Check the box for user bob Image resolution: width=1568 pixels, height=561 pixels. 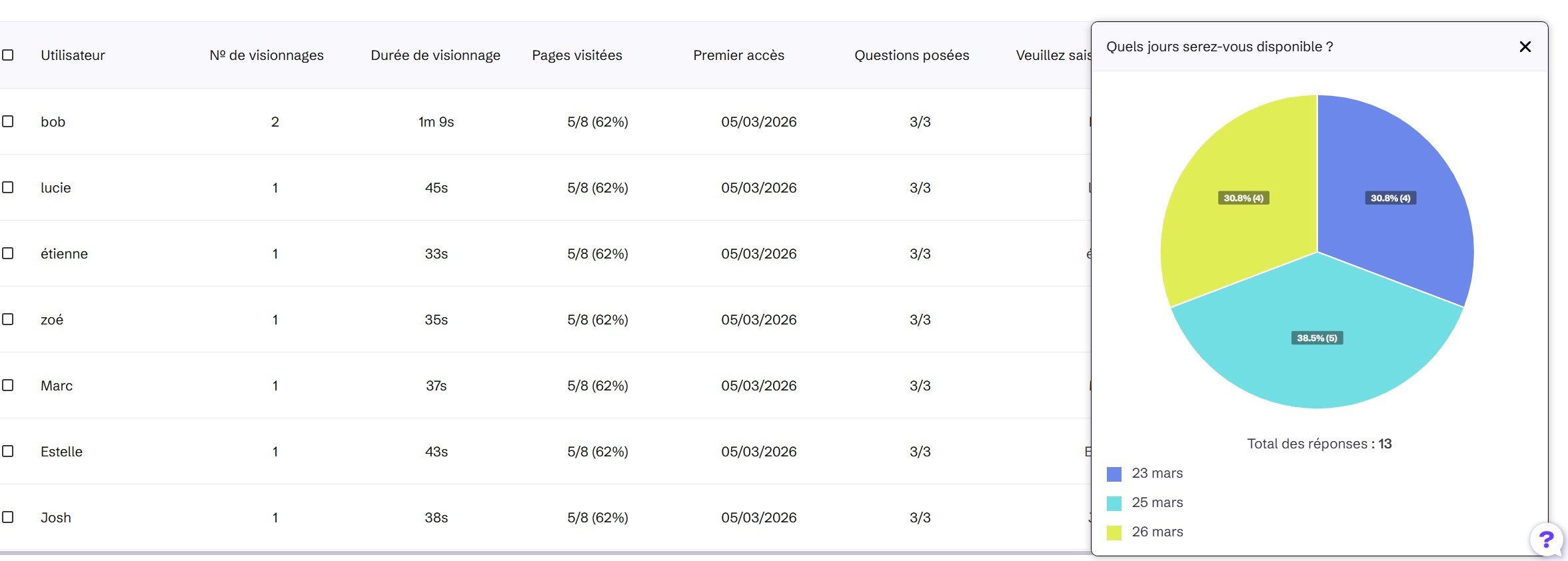8,121
